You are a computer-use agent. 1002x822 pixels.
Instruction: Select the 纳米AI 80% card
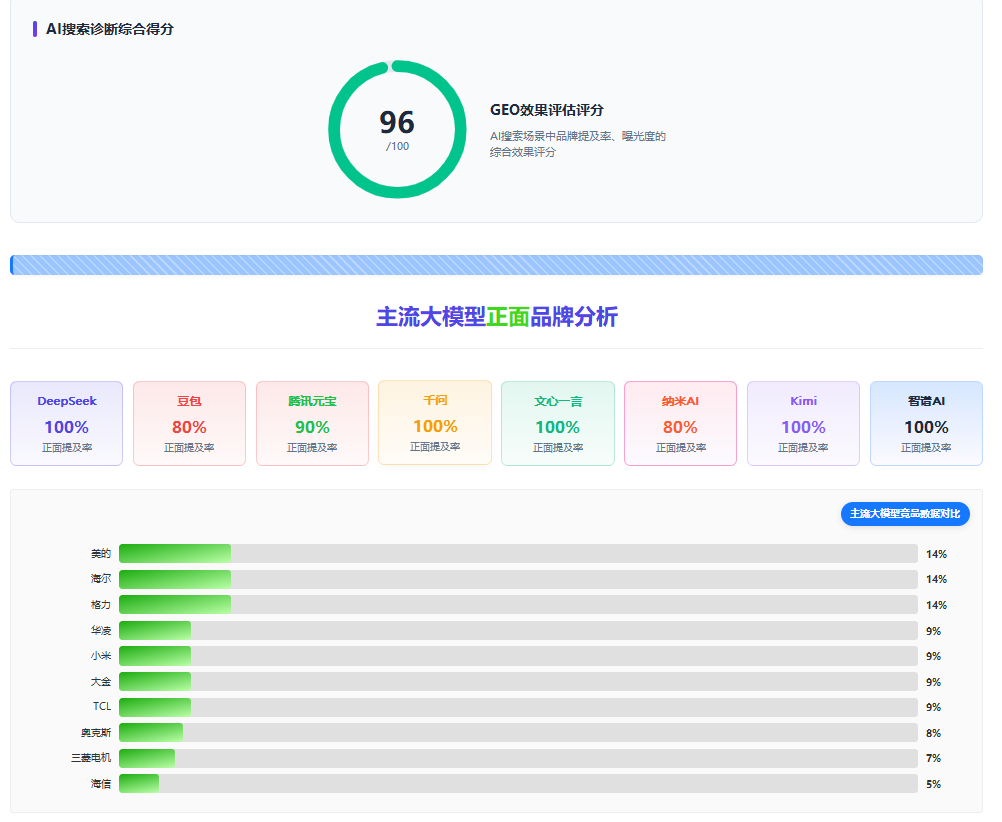681,423
